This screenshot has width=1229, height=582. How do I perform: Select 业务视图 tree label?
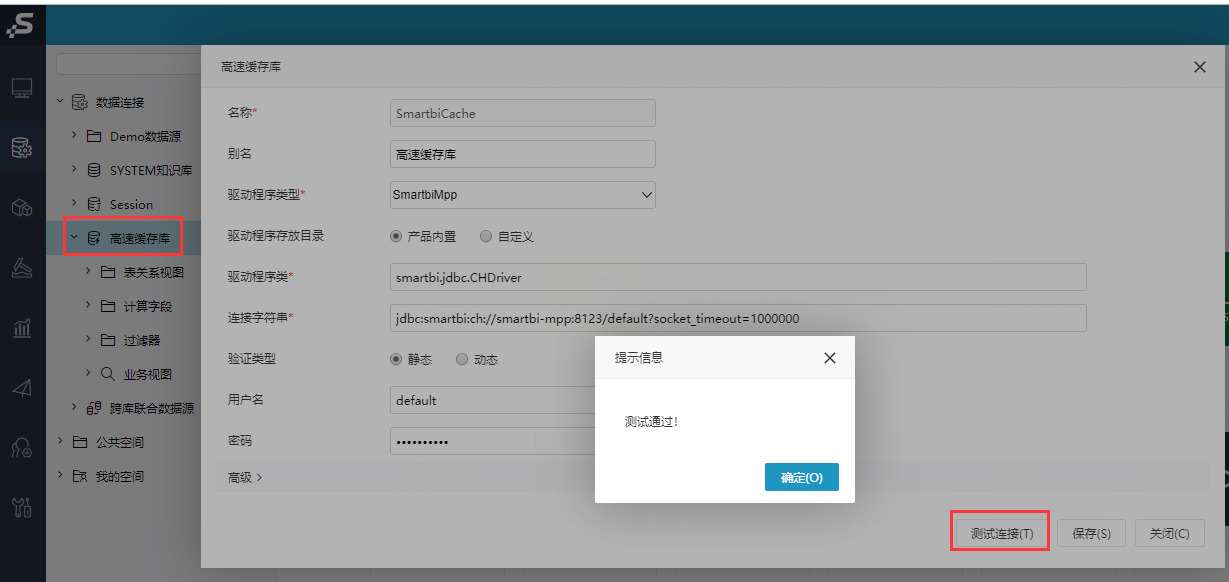[x=148, y=374]
